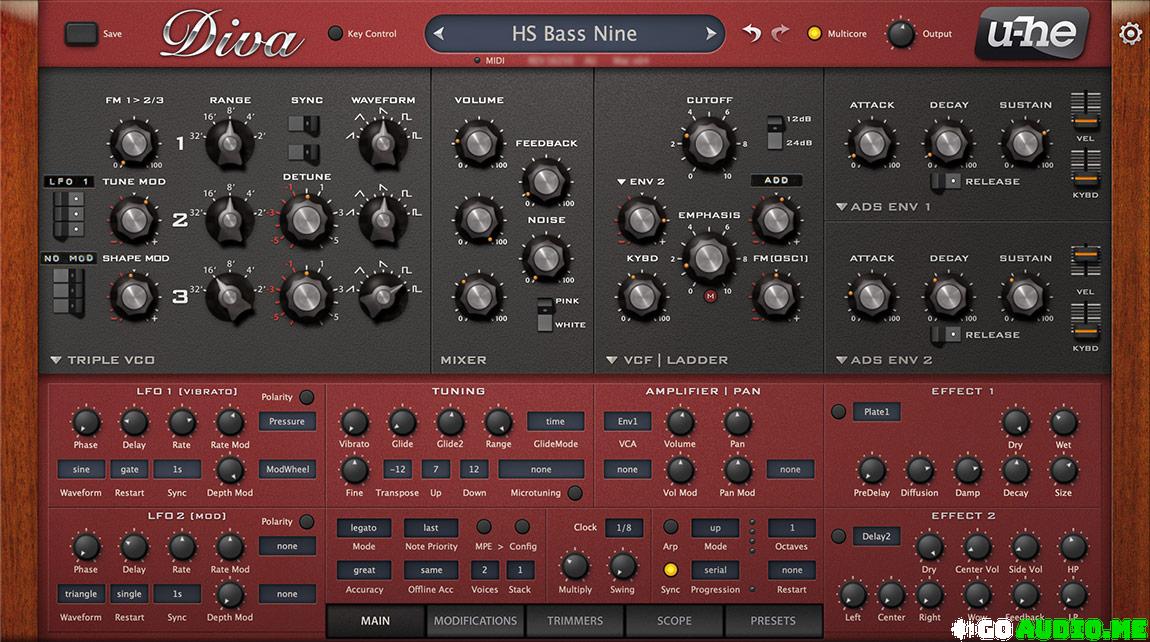Click the red M button under Emphasis
1150x642 pixels.
[x=710, y=296]
